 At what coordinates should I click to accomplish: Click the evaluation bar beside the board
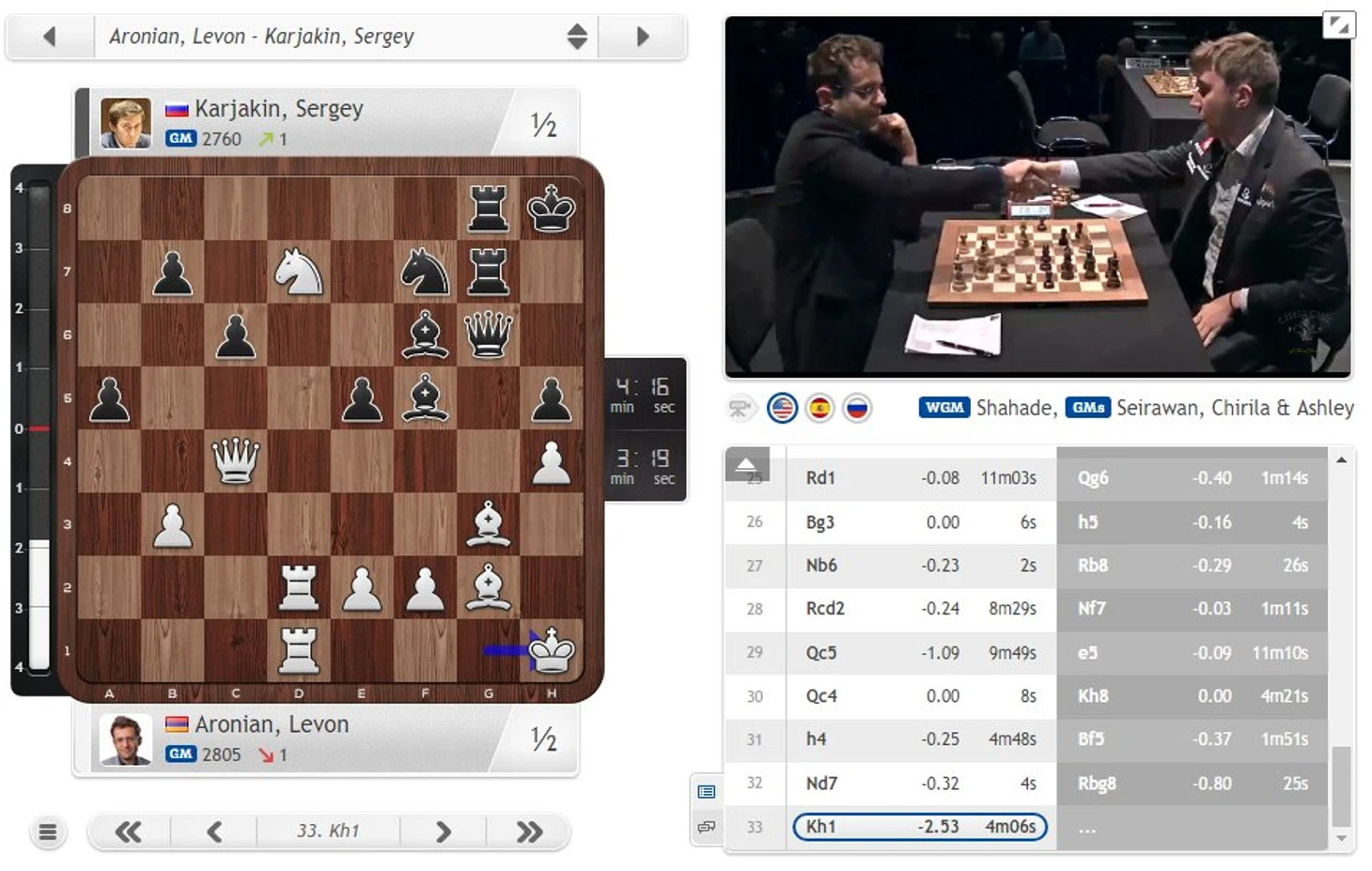38,428
